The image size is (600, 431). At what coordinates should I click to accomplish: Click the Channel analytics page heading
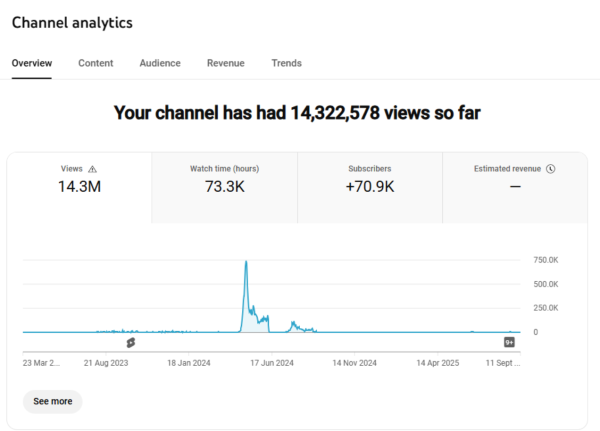(72, 22)
